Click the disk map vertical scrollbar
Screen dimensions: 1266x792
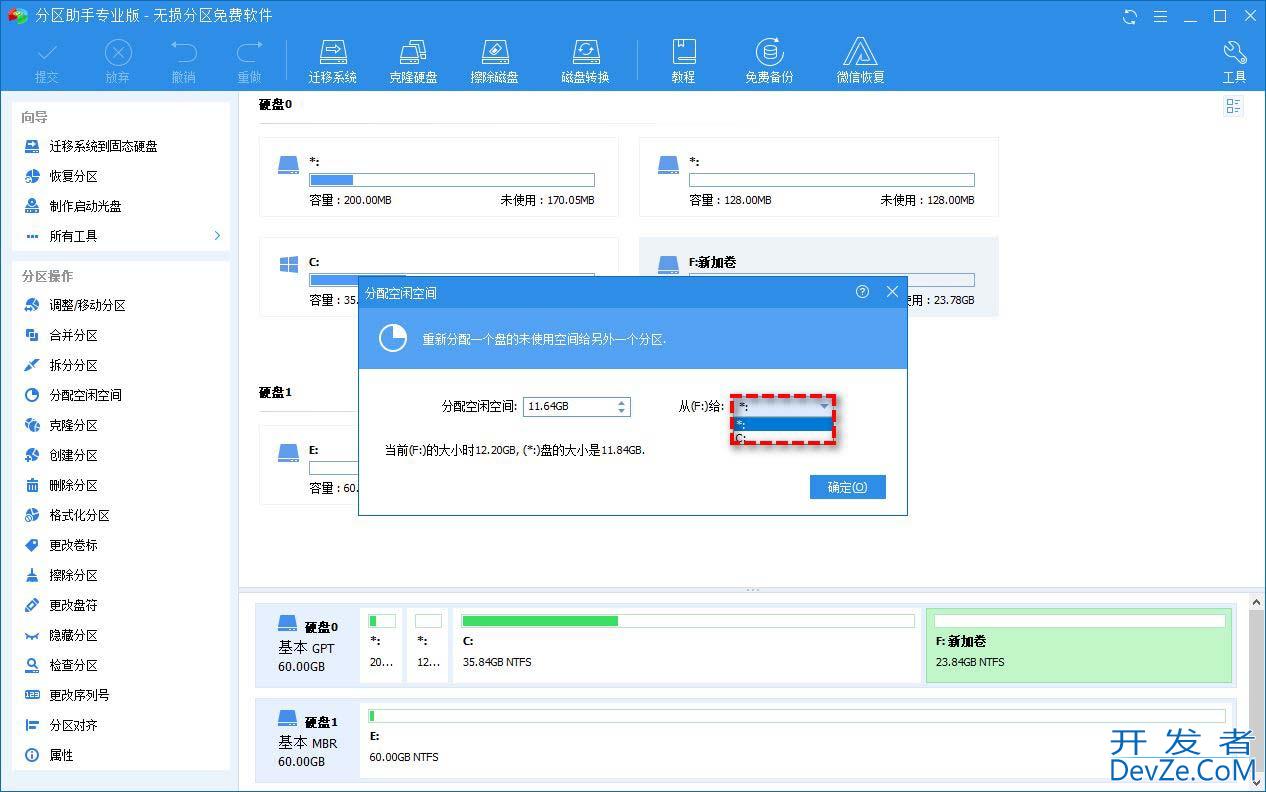pos(1257,690)
